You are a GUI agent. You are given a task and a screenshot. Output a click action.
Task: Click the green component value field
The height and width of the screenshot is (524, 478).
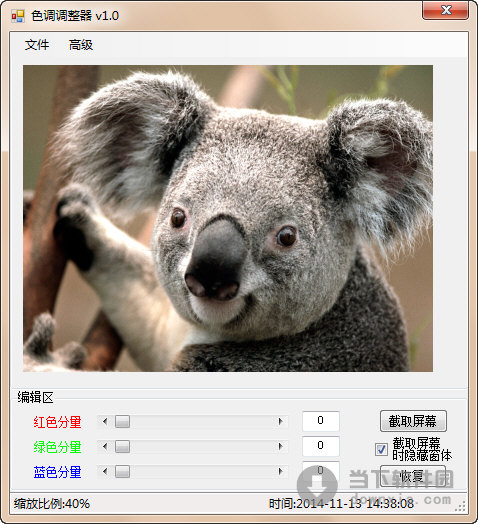[x=321, y=446]
